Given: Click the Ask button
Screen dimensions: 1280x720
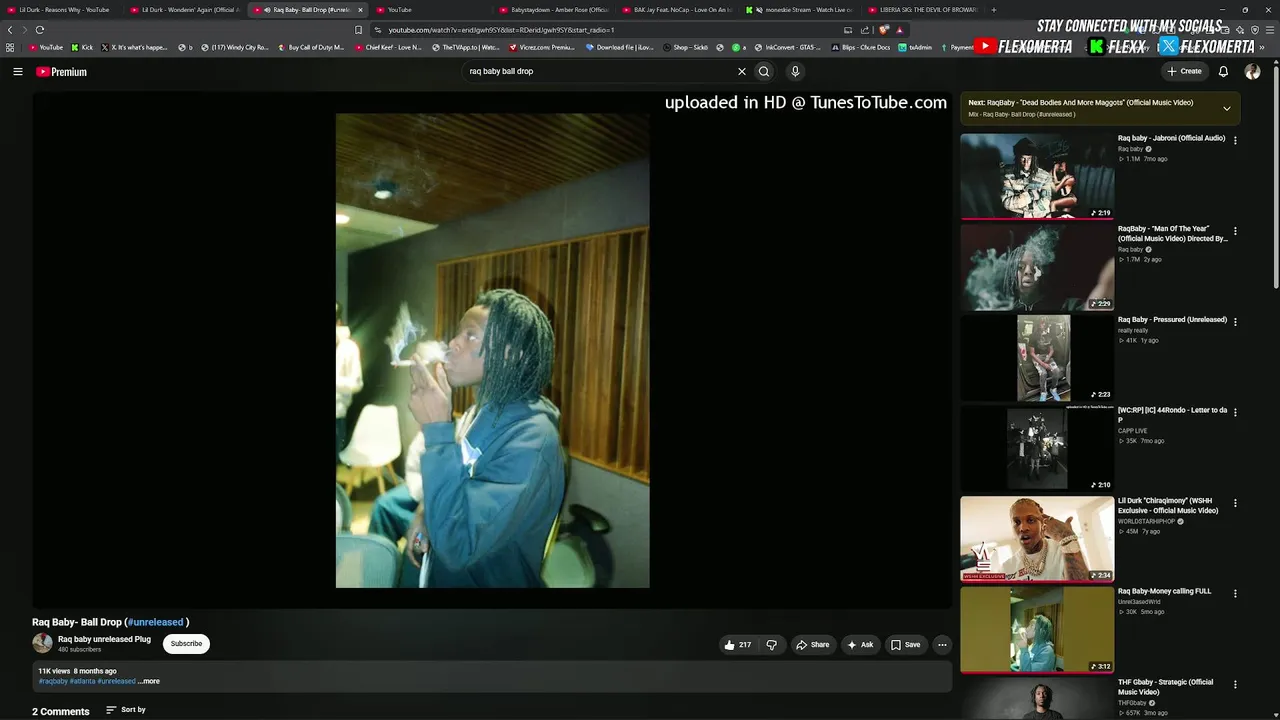Looking at the screenshot, I should (x=860, y=645).
